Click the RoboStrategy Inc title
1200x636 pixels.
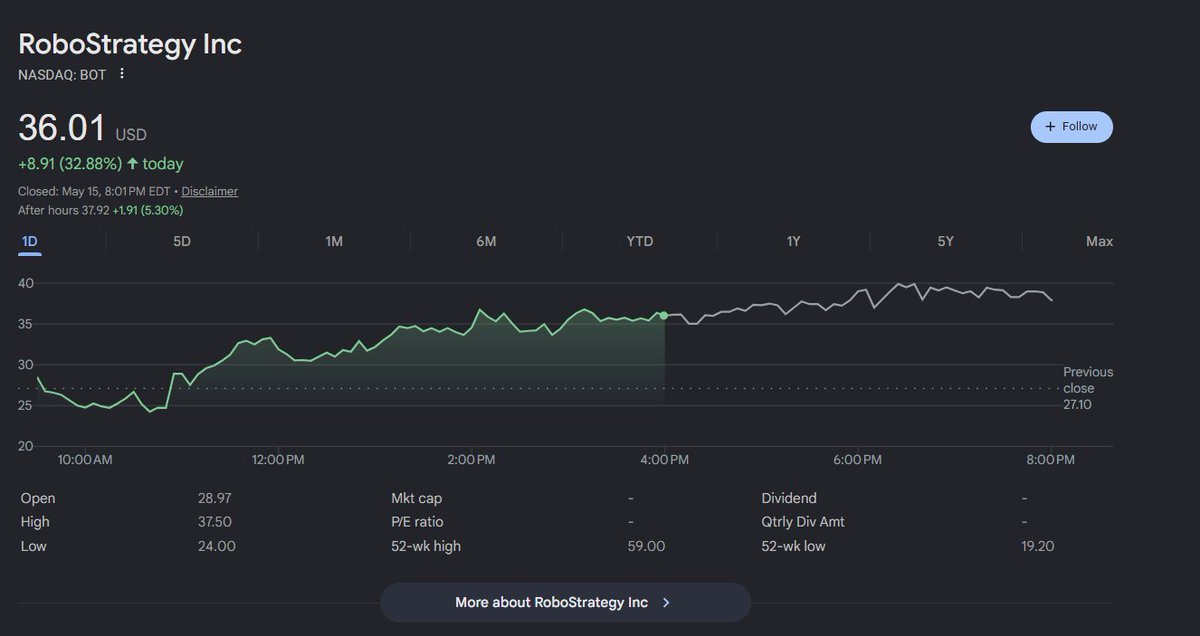(130, 44)
